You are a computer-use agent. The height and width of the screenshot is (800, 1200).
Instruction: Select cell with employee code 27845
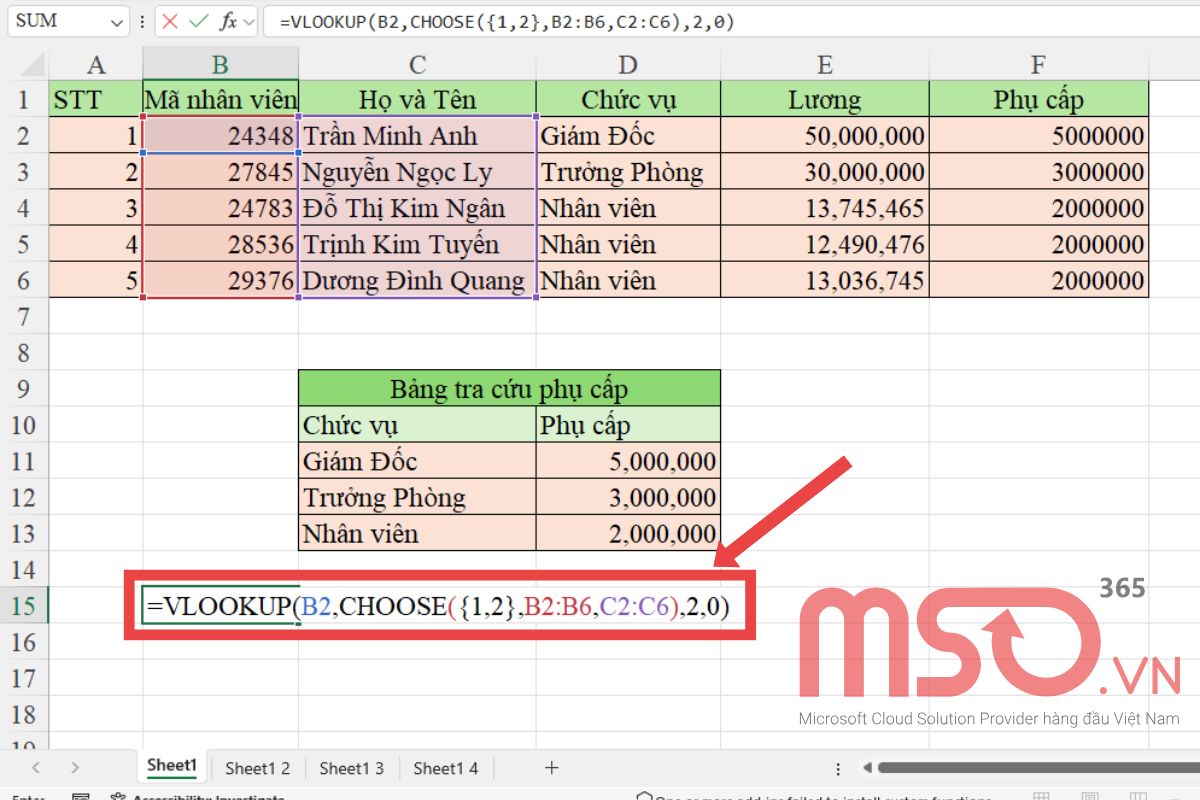click(x=220, y=172)
